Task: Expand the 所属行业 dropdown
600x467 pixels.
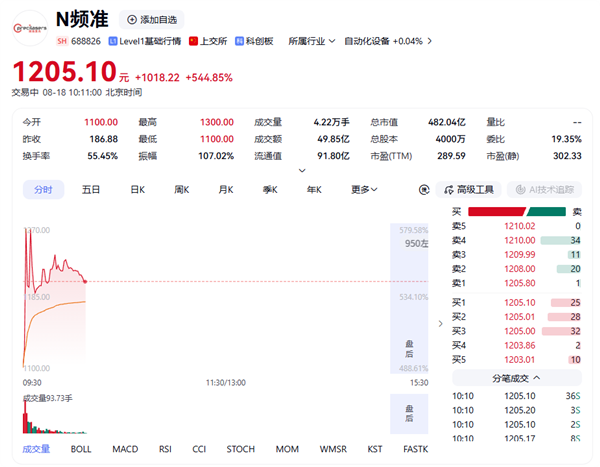Action: click(x=311, y=41)
